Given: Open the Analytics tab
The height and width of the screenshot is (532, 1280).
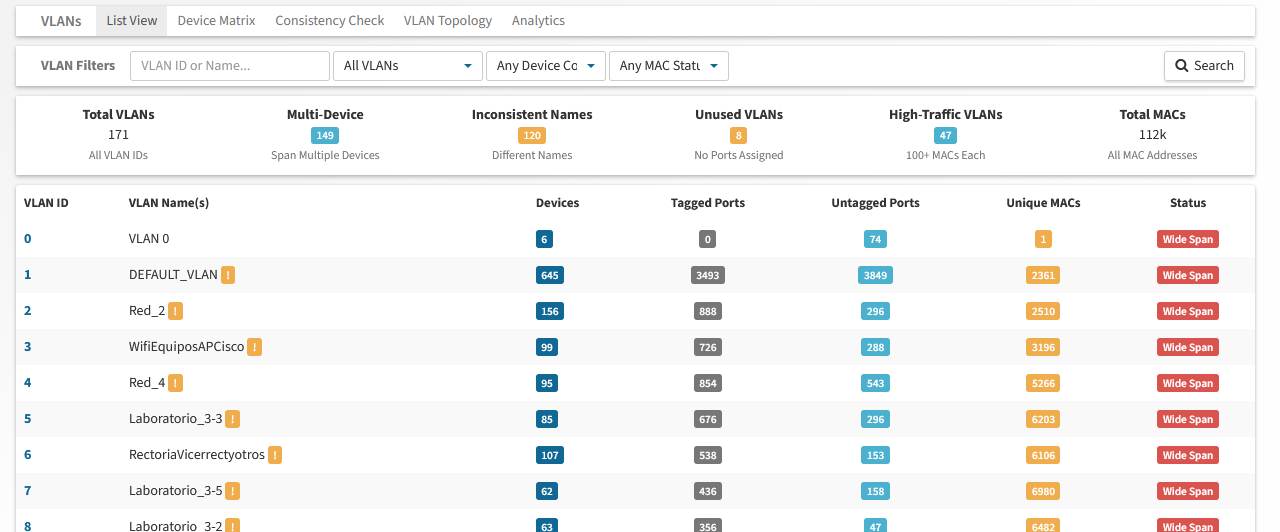Looking at the screenshot, I should (x=538, y=21).
